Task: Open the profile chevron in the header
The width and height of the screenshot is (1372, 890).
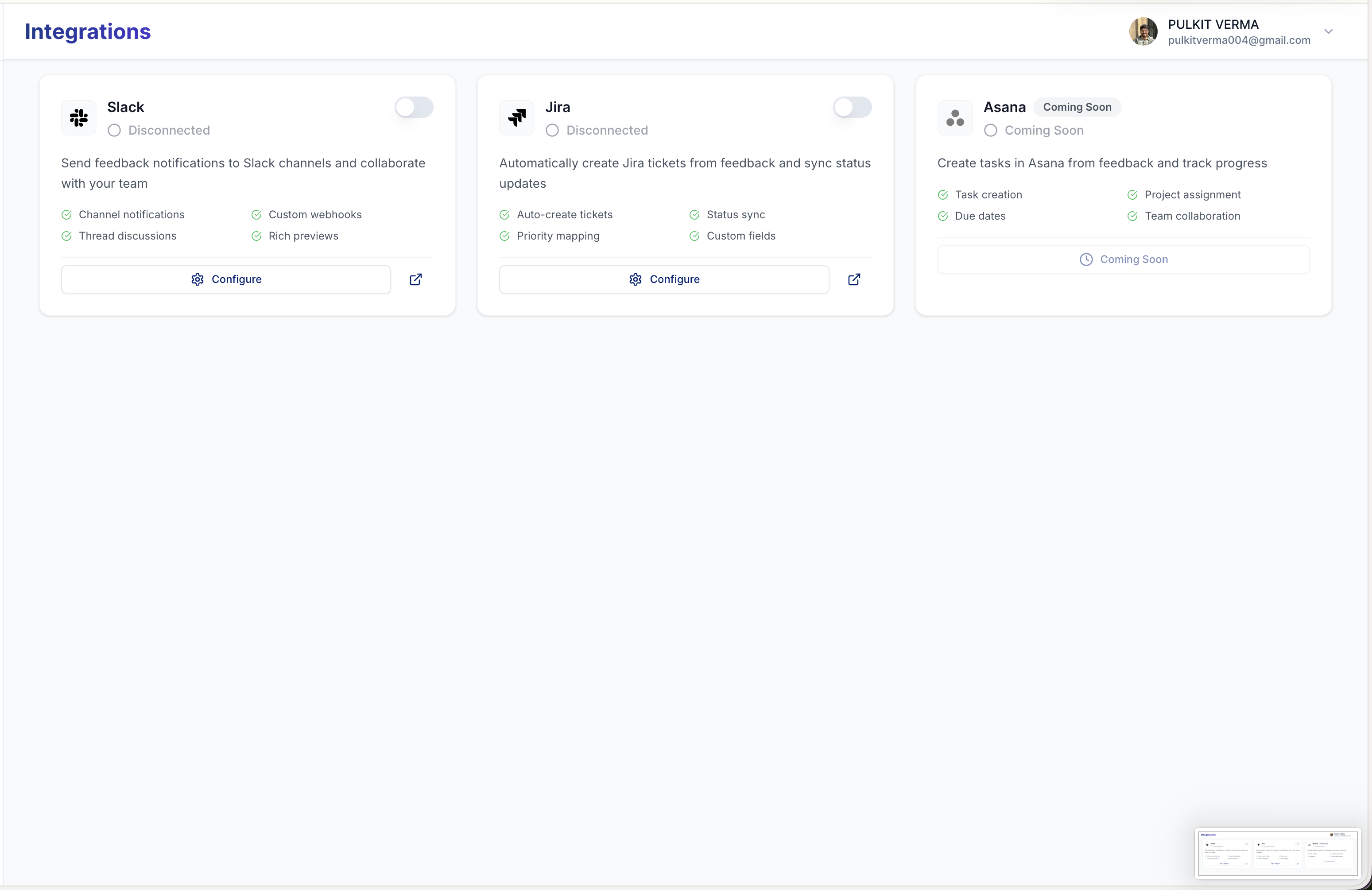Action: coord(1329,32)
